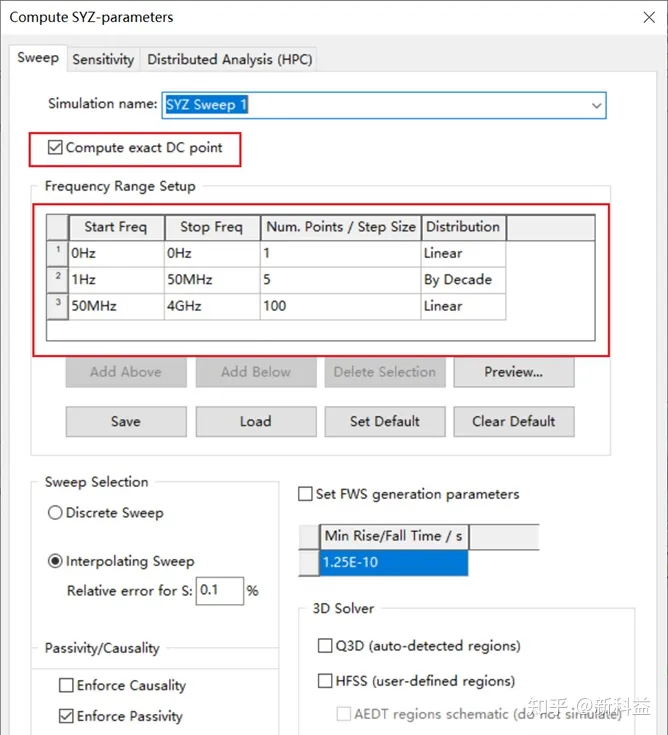Enable Q3D (auto-detected regions) checkbox
The height and width of the screenshot is (735, 668).
(x=325, y=646)
